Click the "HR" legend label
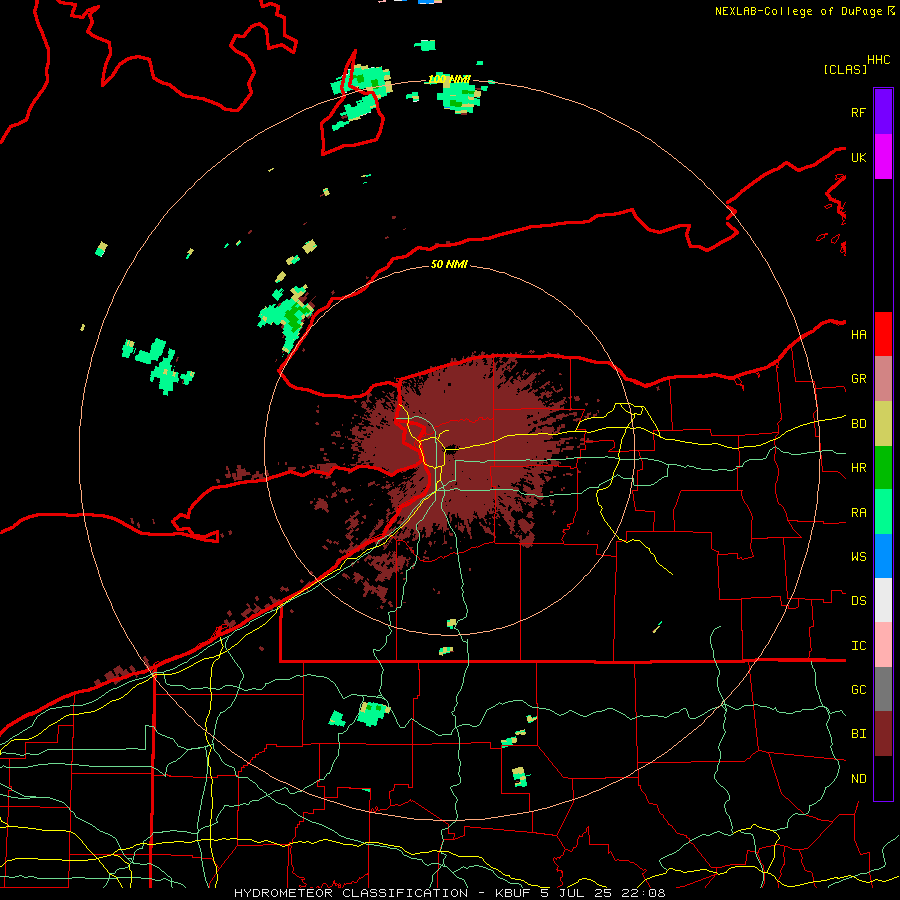Image resolution: width=900 pixels, height=900 pixels. (x=858, y=468)
